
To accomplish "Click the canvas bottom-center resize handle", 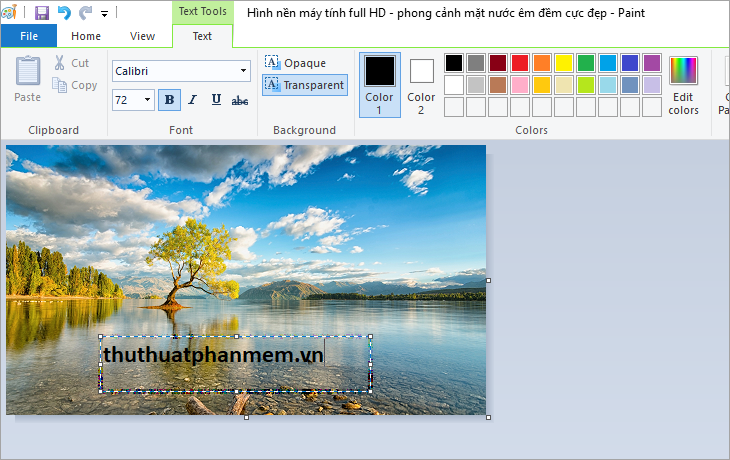I will tap(246, 417).
